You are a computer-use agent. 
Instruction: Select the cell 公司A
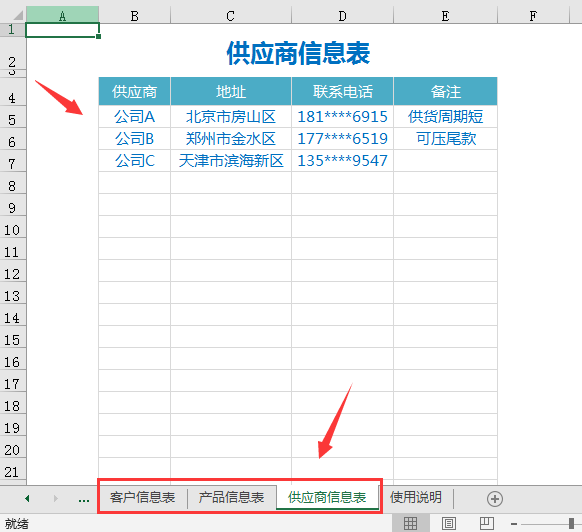coord(134,117)
